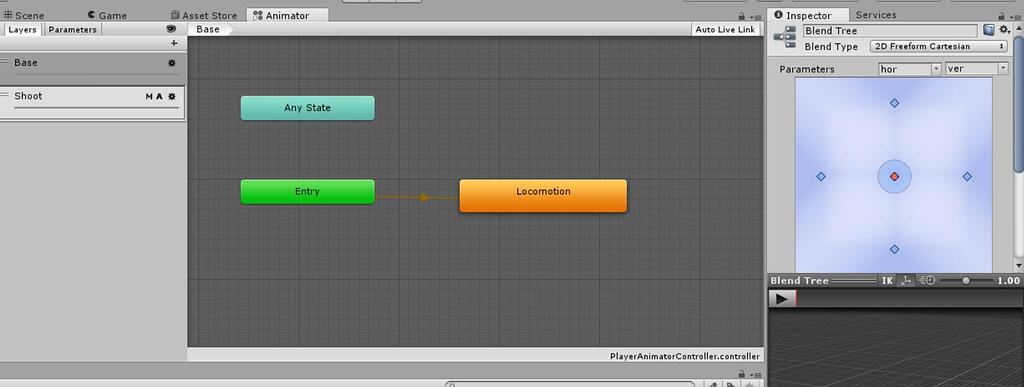
Task: Switch to Parameters tab in Animator
Action: [x=72, y=29]
